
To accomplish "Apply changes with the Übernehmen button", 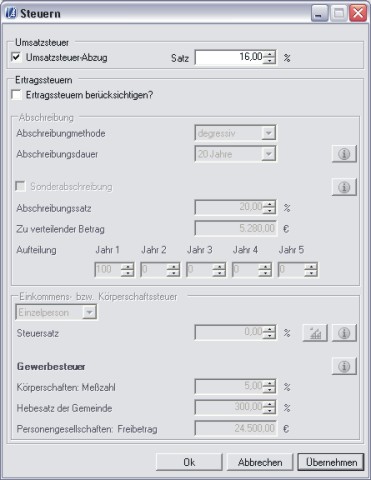I will coord(331,462).
